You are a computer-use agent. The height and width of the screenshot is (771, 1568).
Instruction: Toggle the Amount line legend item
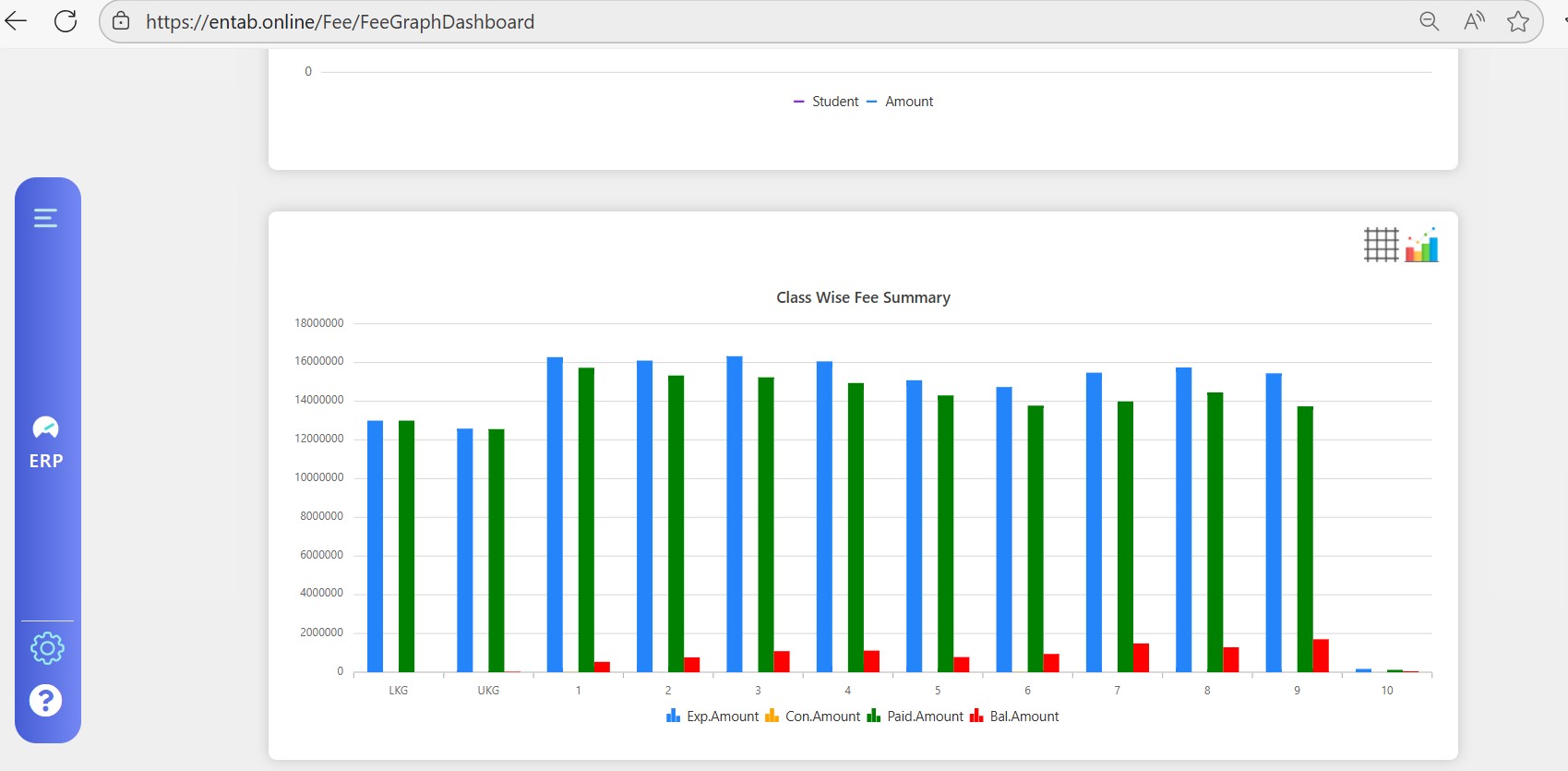tap(900, 102)
